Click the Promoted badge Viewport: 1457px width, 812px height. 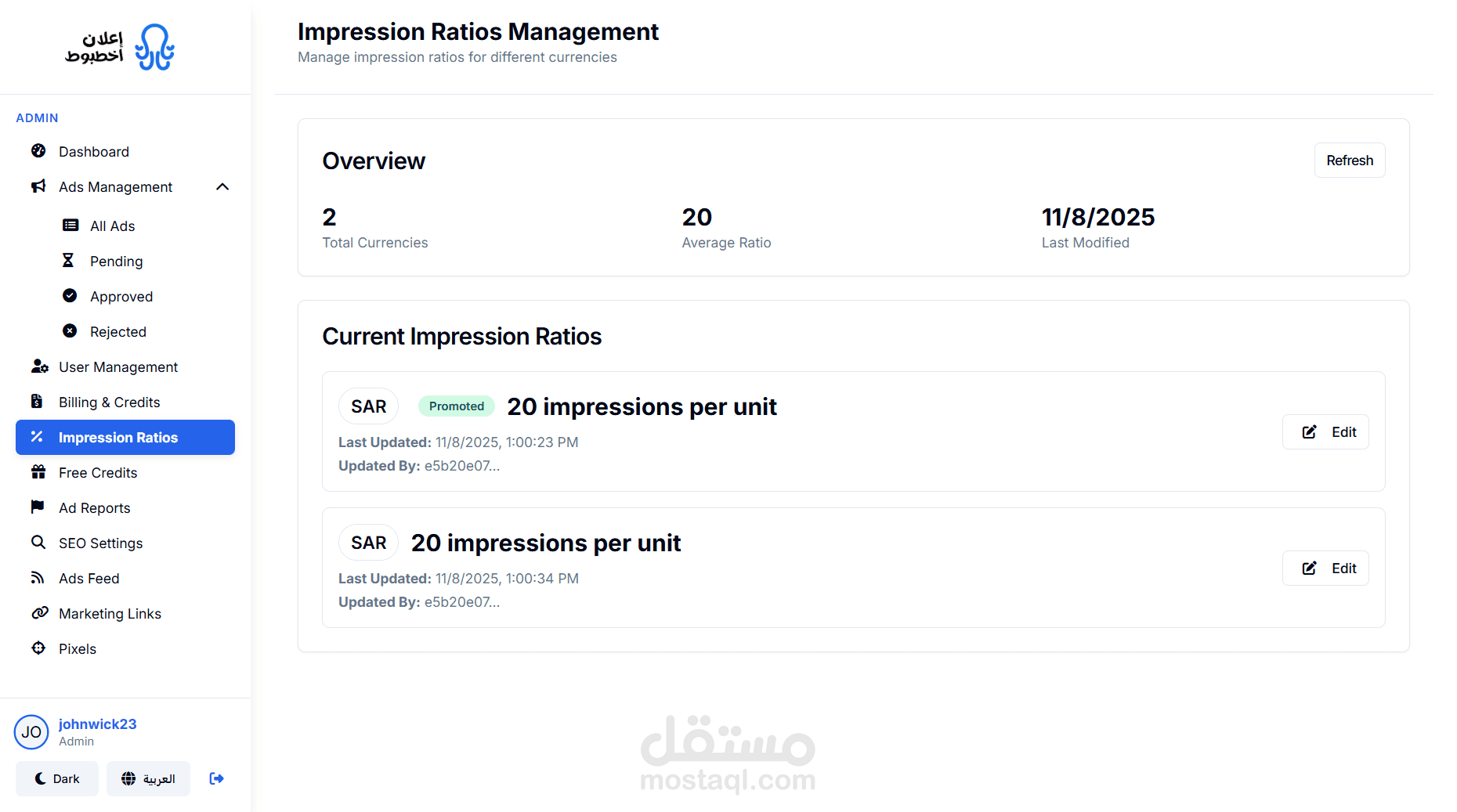pyautogui.click(x=457, y=406)
